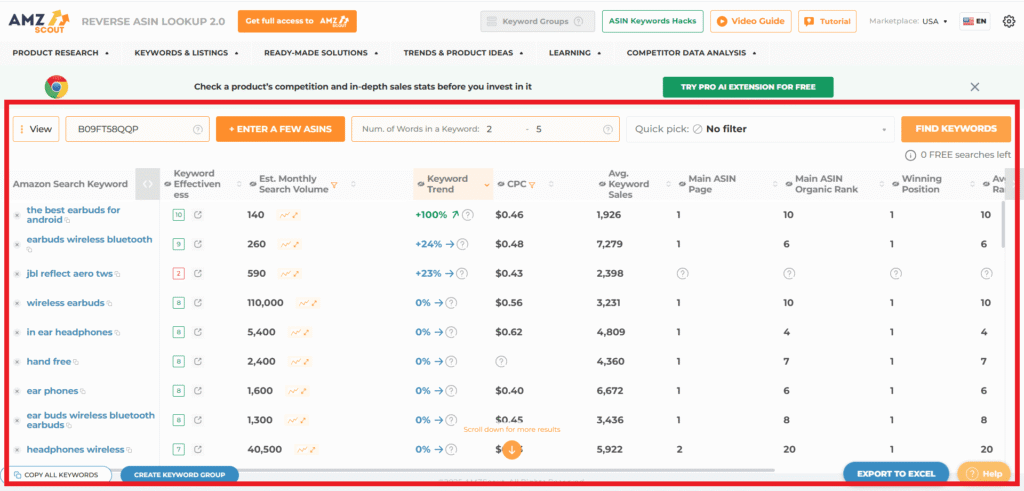Click 'Try Pro AI Extension for Free'
1024x491 pixels.
[x=748, y=87]
